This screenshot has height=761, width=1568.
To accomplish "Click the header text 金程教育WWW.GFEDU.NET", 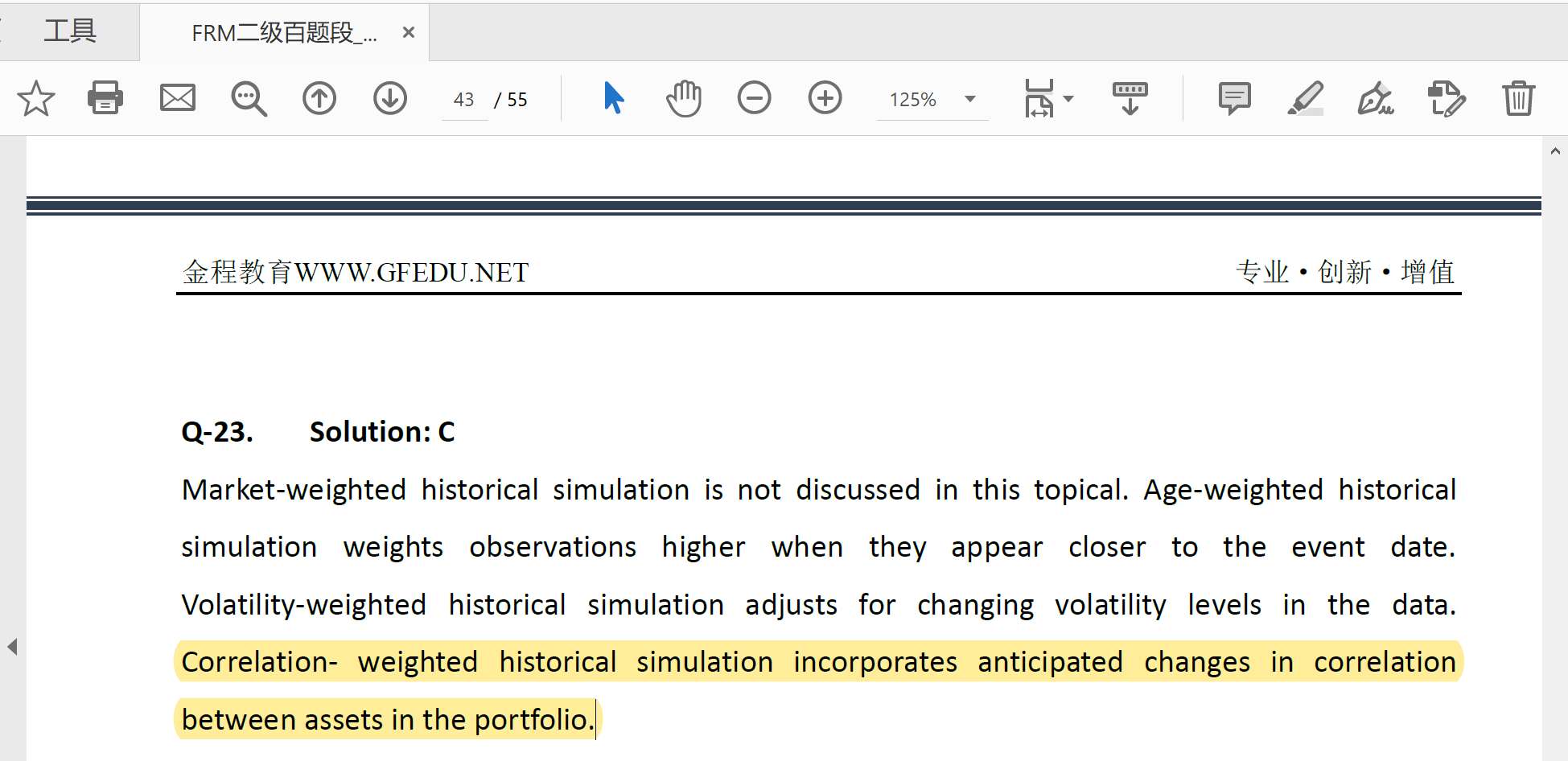I will [x=356, y=273].
